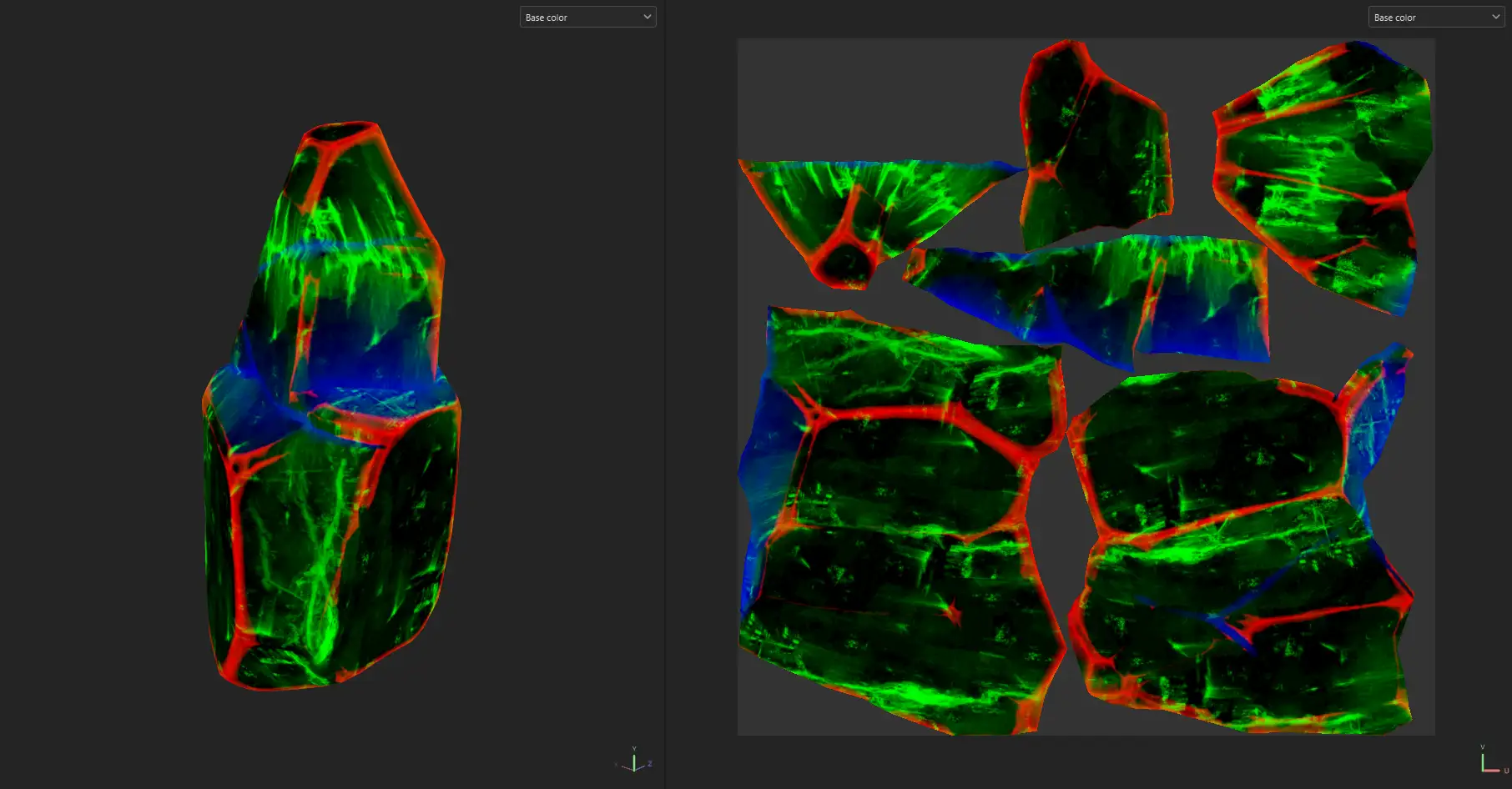This screenshot has height=789, width=1512.
Task: Click the XYZ axis gizmo in 3D viewport
Action: [634, 761]
